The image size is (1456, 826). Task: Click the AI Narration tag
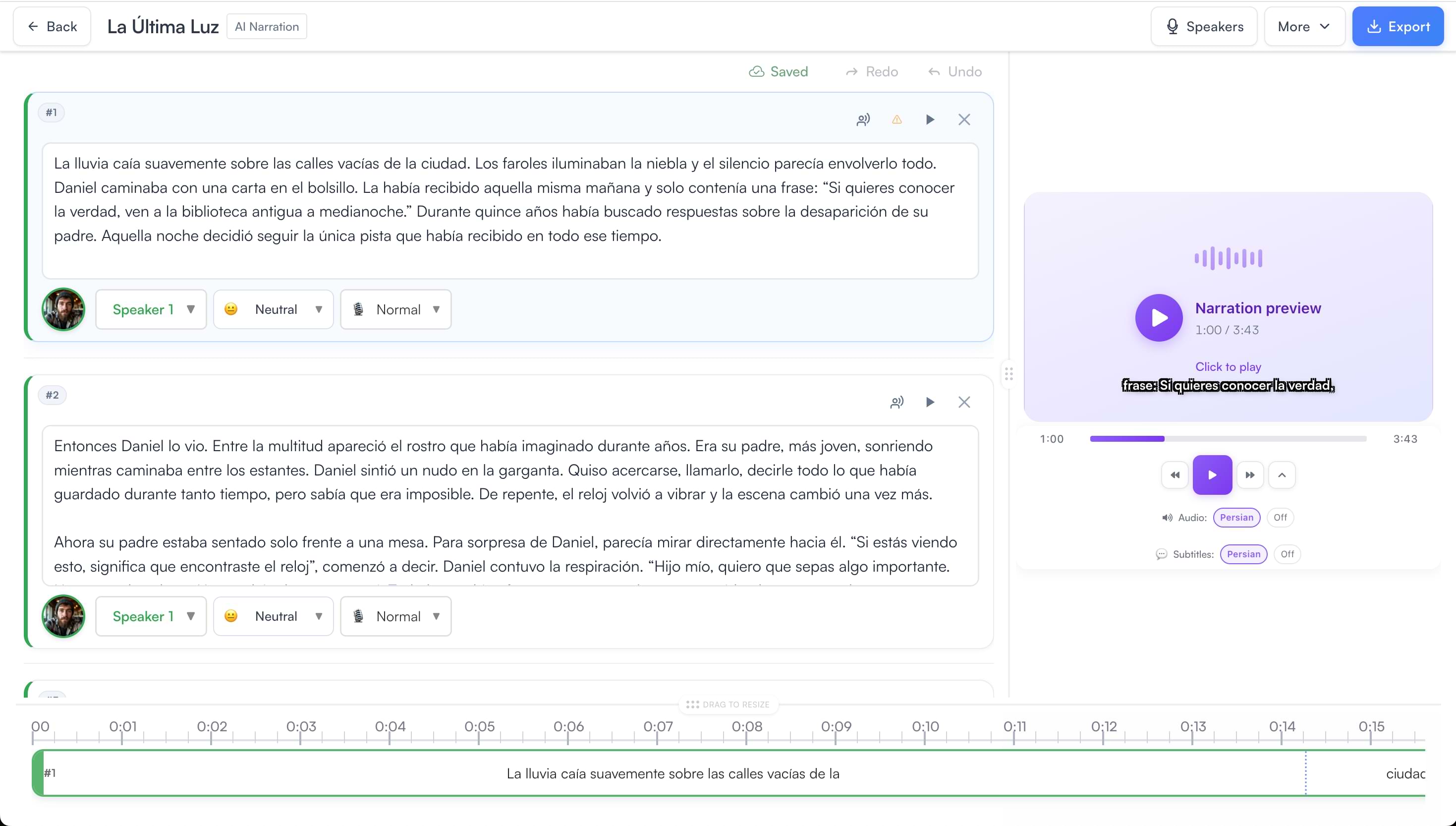[x=267, y=27]
